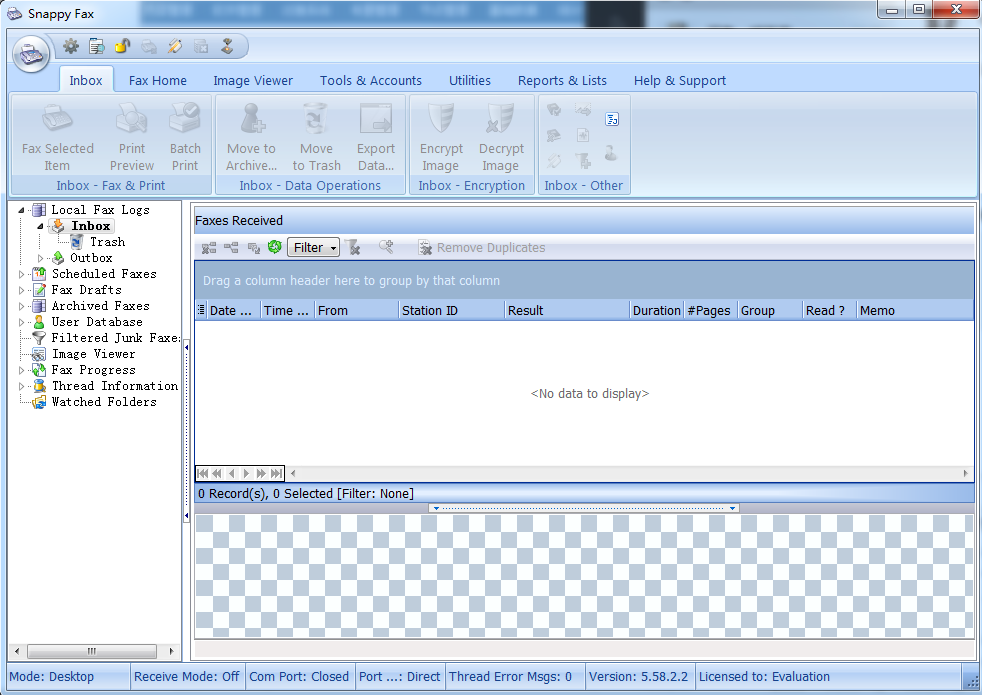Click the Snappy Fax application orb button

[31, 53]
